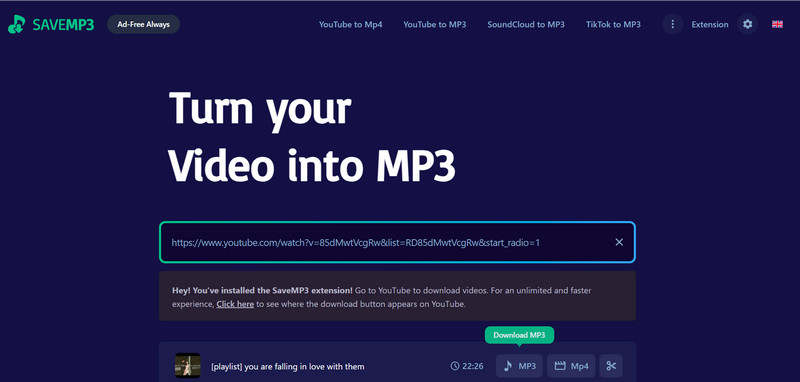Screen dimensions: 800x382
Task: Clear the URL with the X icon
Action: (619, 242)
